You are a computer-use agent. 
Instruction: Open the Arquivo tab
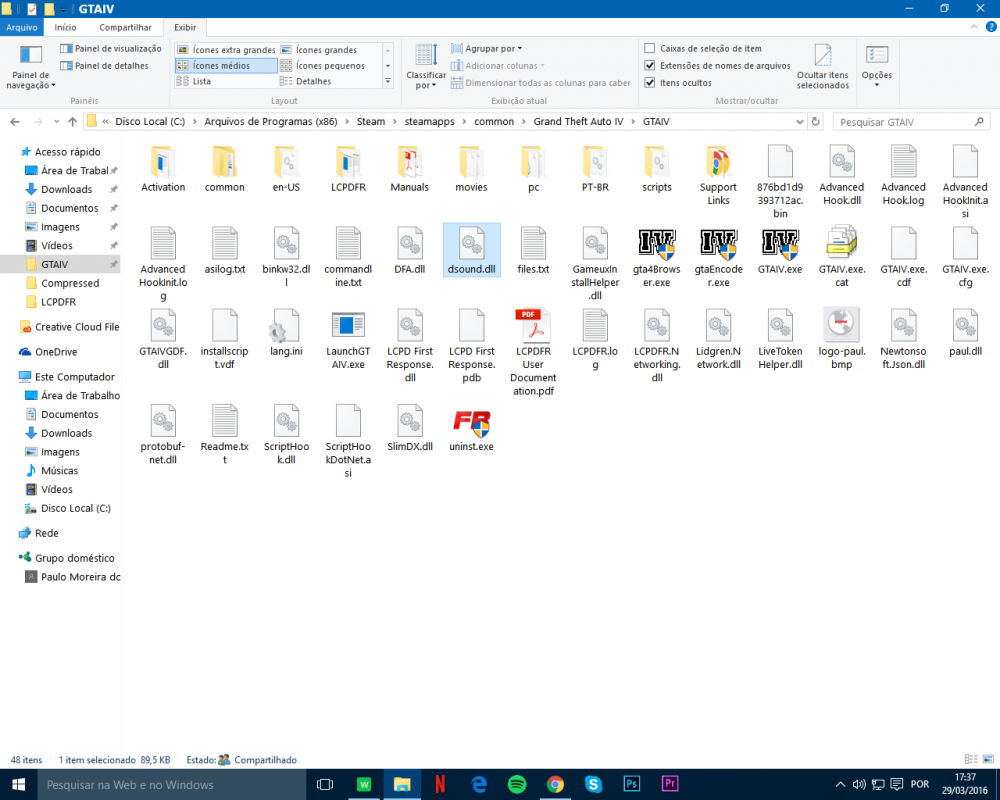[22, 27]
